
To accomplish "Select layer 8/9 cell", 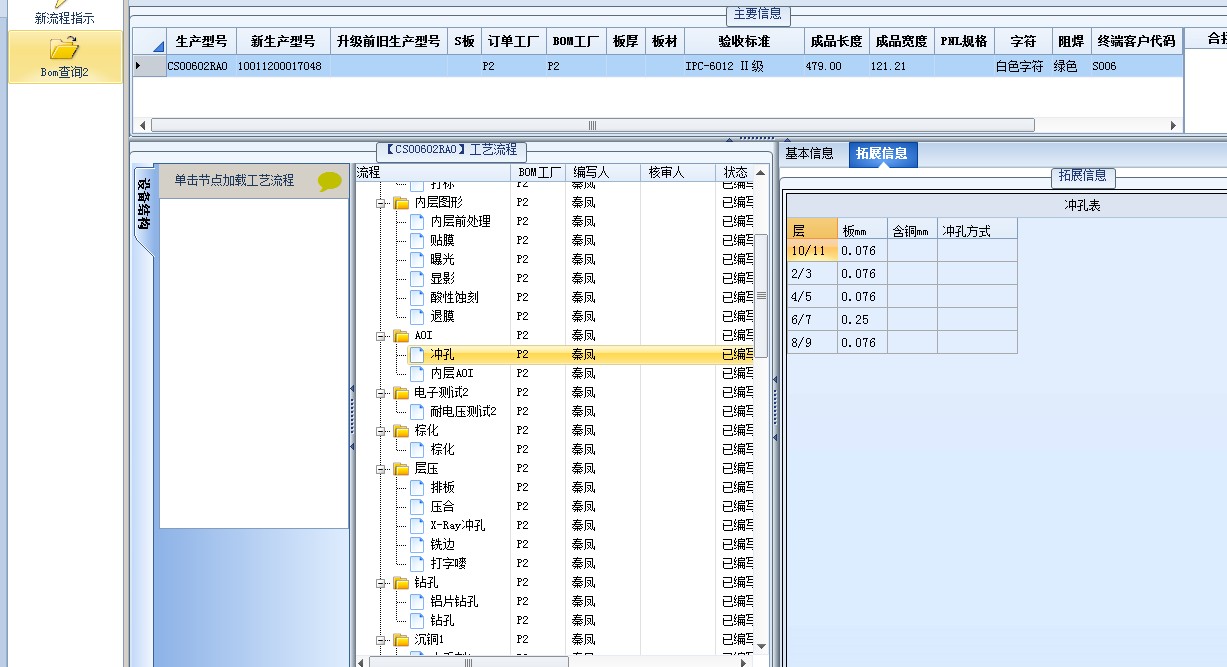I will tap(812, 342).
